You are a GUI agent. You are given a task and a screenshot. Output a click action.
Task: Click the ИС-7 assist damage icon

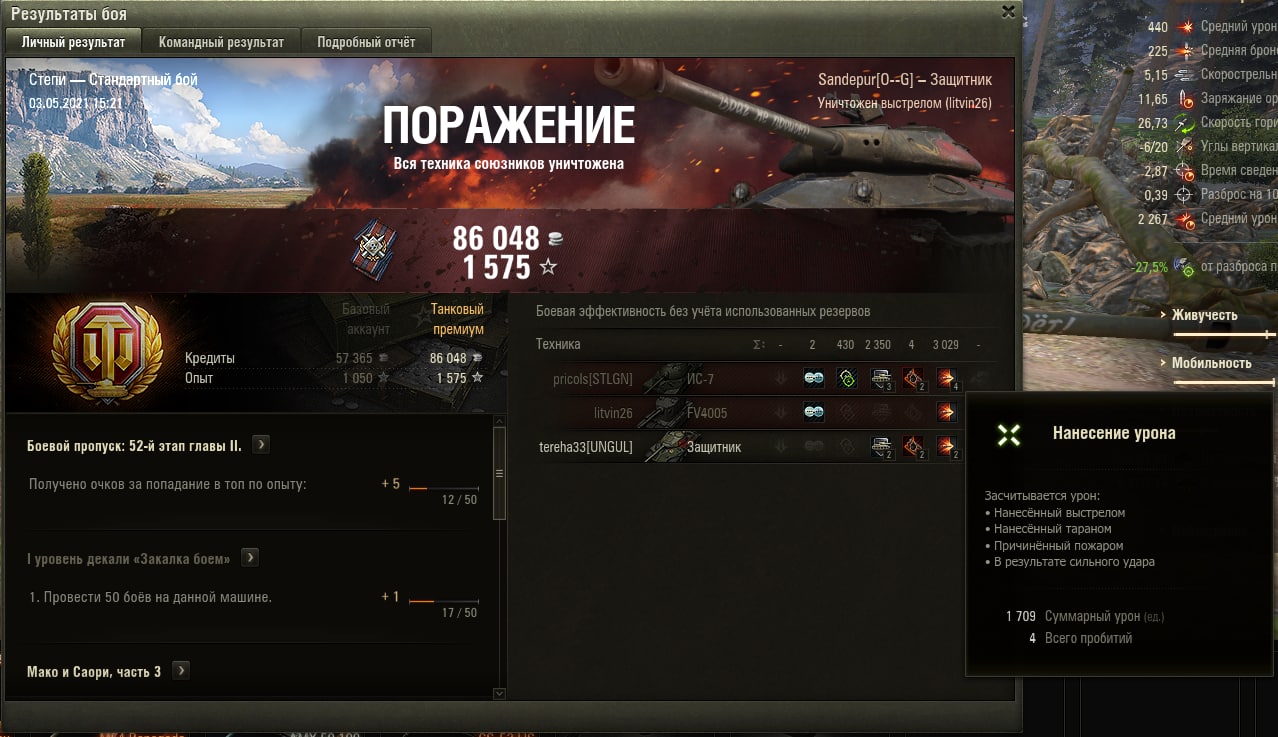pos(846,379)
